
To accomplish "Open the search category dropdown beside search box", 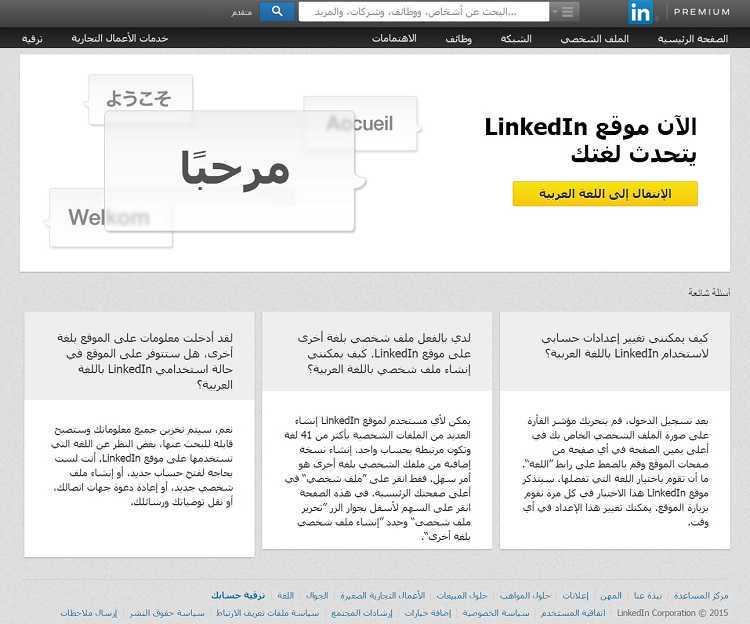I will 564,11.
